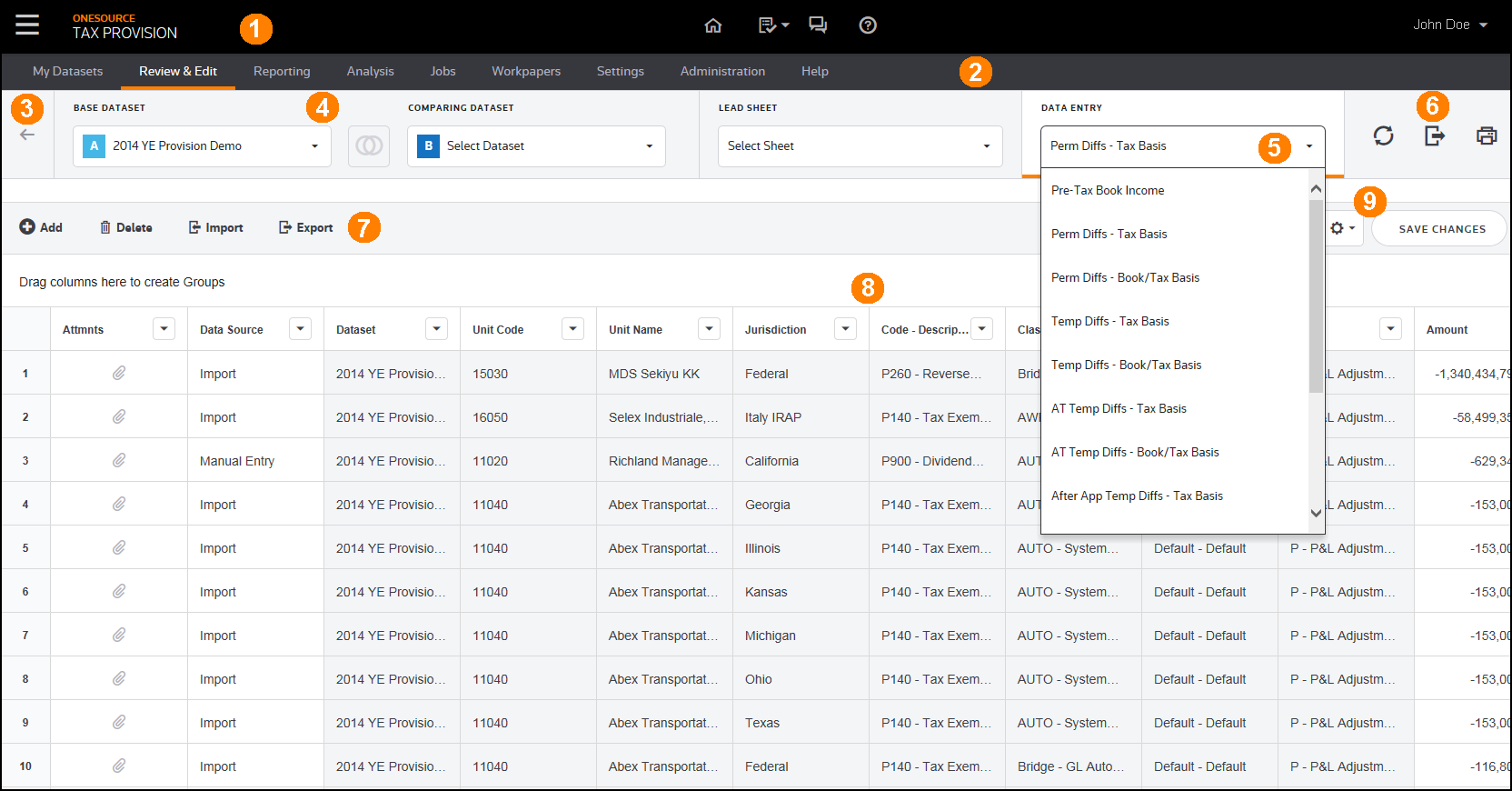Open the Unit Code column filter dropdown
The width and height of the screenshot is (1512, 791).
click(x=572, y=329)
